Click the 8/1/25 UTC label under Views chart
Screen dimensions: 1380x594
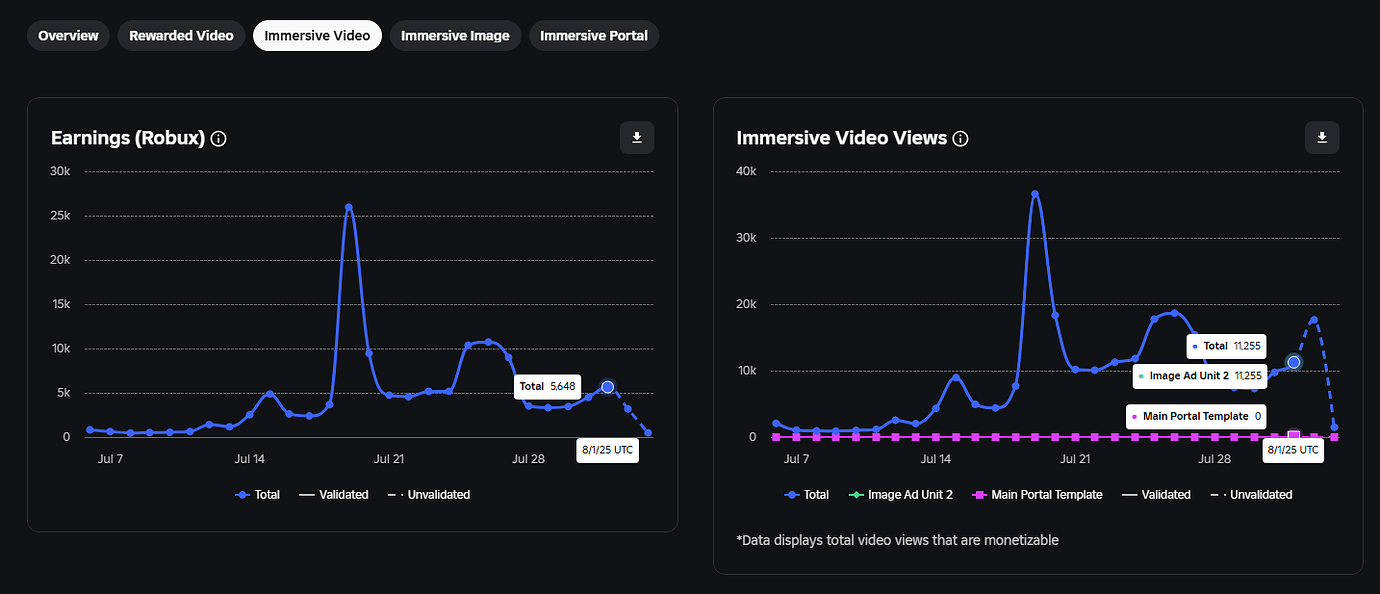[1294, 450]
